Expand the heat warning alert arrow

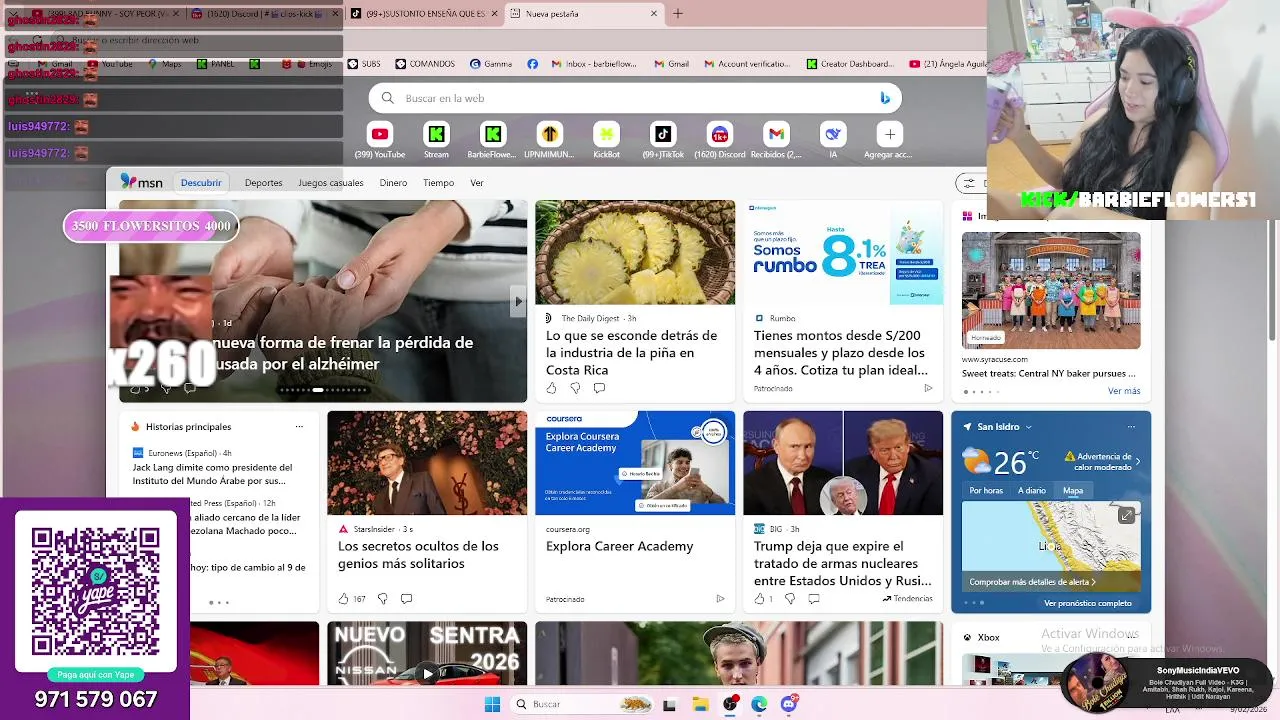[x=1137, y=461]
